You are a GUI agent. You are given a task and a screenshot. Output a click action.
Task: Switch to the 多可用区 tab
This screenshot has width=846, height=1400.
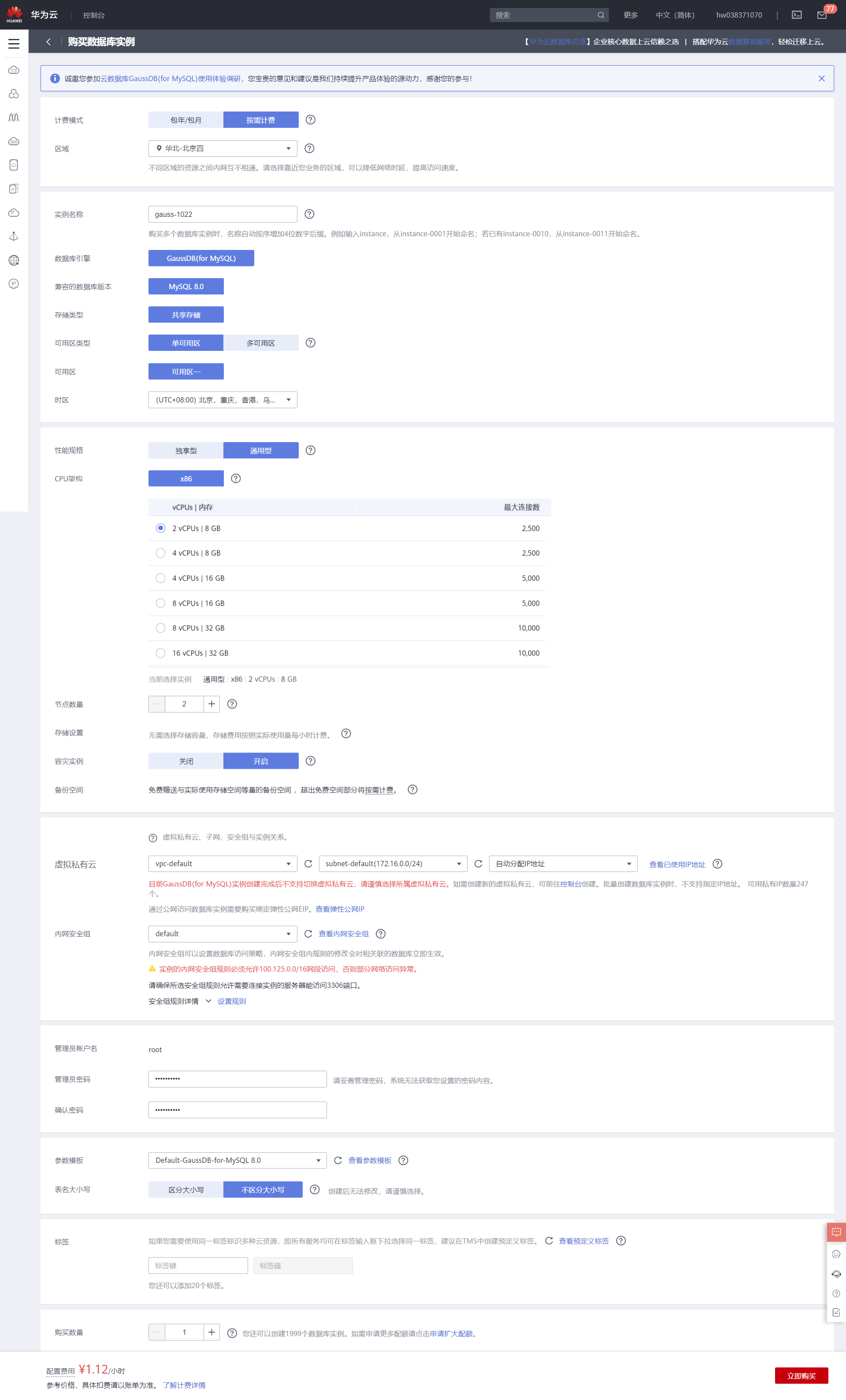point(260,343)
